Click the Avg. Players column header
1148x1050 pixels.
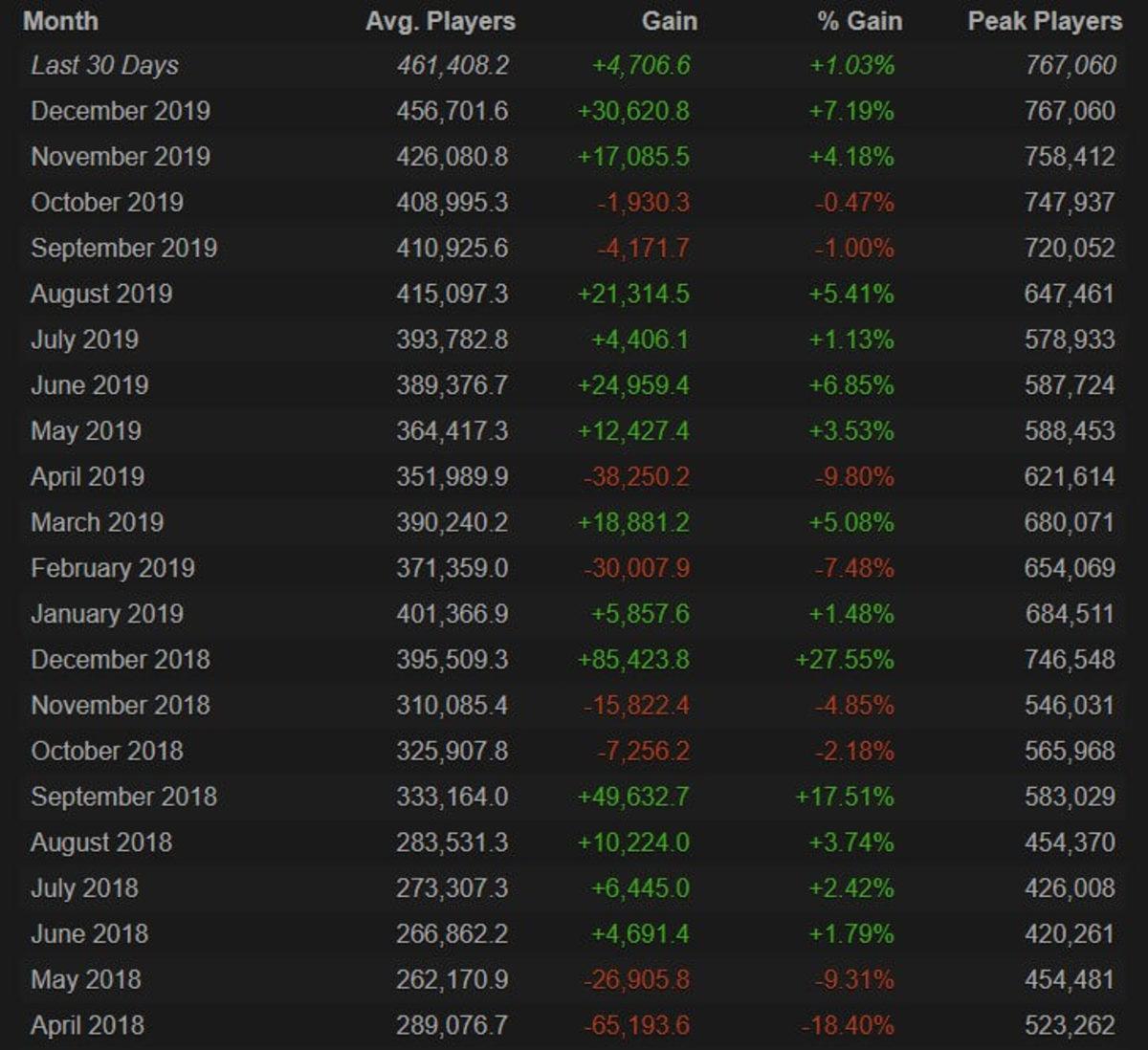440,21
